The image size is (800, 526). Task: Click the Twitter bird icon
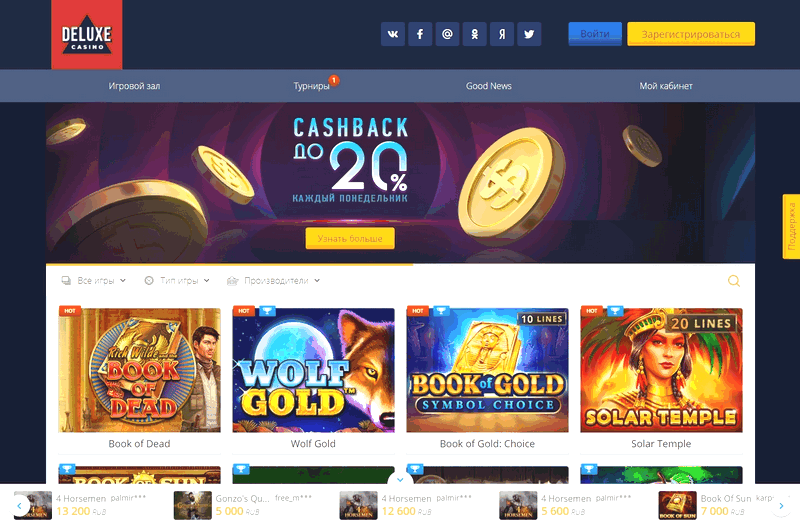tap(529, 34)
